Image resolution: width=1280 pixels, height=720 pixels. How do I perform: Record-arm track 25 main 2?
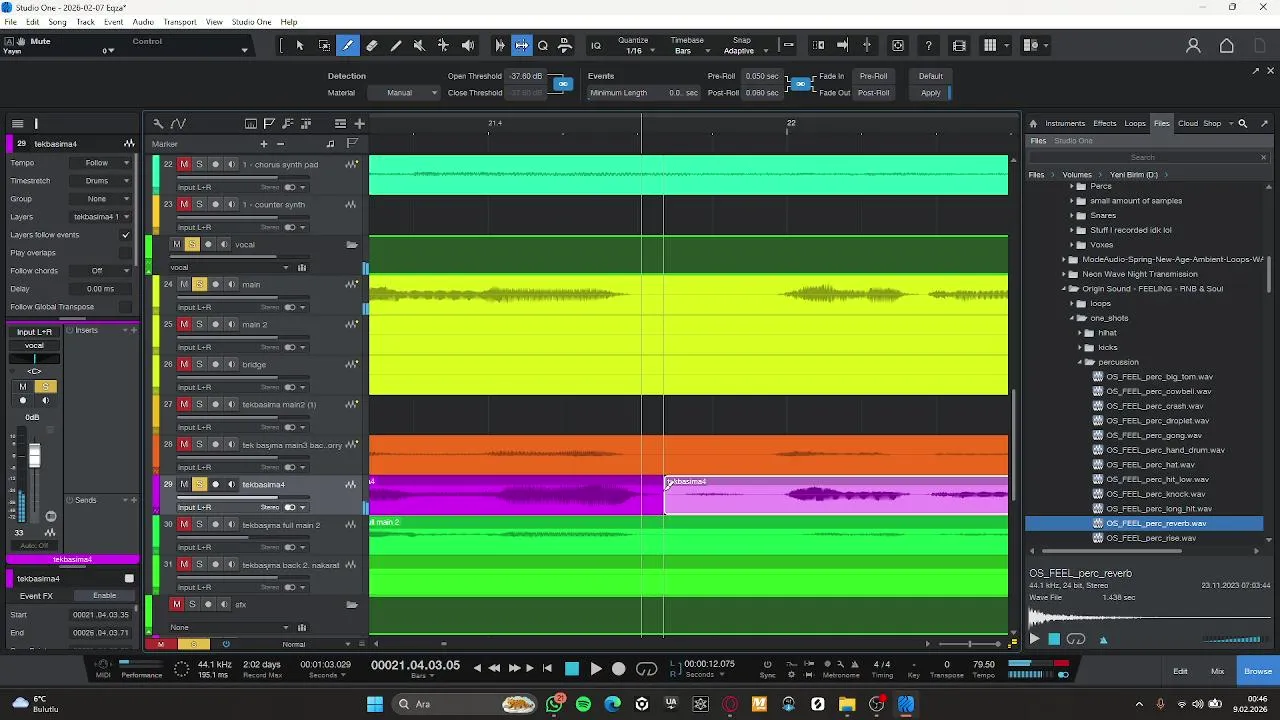point(215,324)
